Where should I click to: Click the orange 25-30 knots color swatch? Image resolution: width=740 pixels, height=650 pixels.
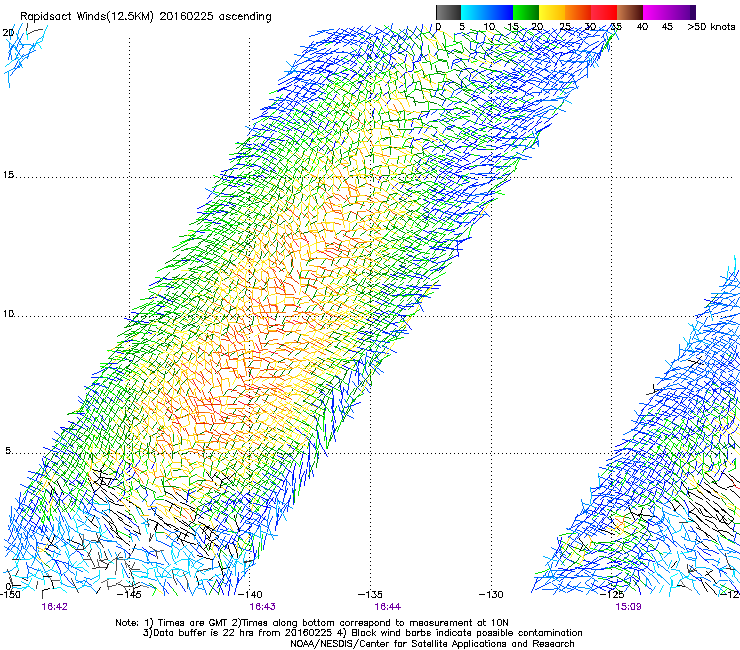578,12
